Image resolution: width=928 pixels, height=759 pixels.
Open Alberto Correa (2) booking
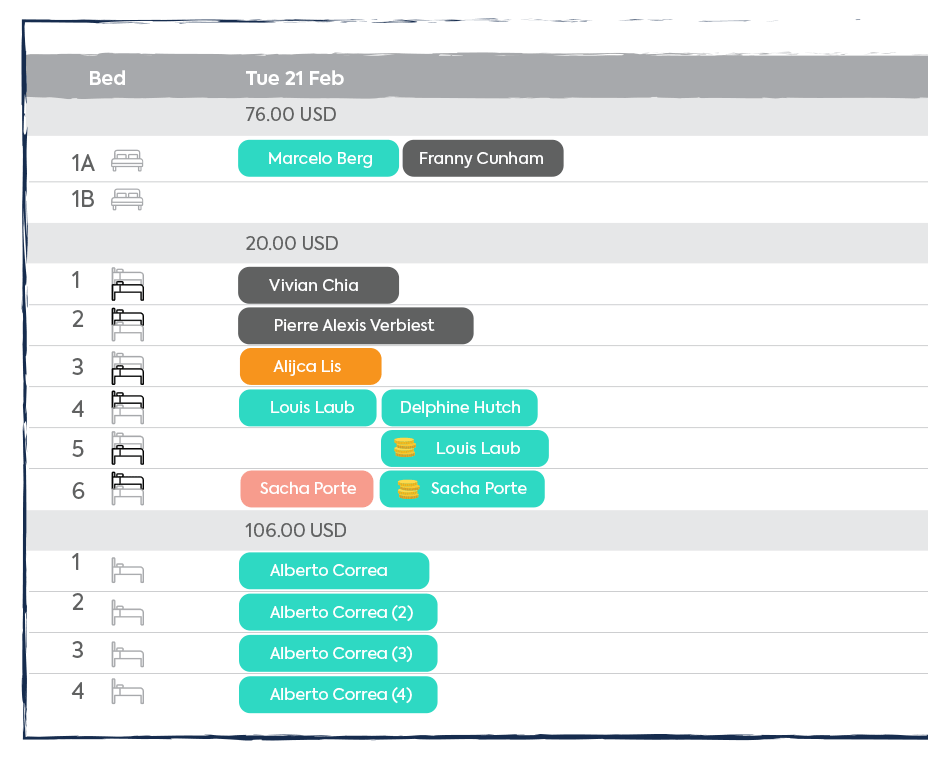point(338,612)
